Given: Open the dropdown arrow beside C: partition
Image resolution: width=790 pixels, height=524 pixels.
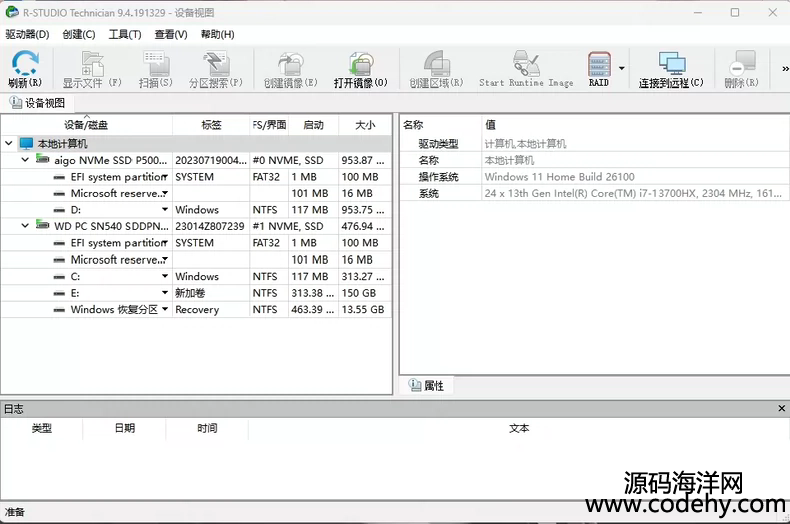Looking at the screenshot, I should [x=165, y=277].
